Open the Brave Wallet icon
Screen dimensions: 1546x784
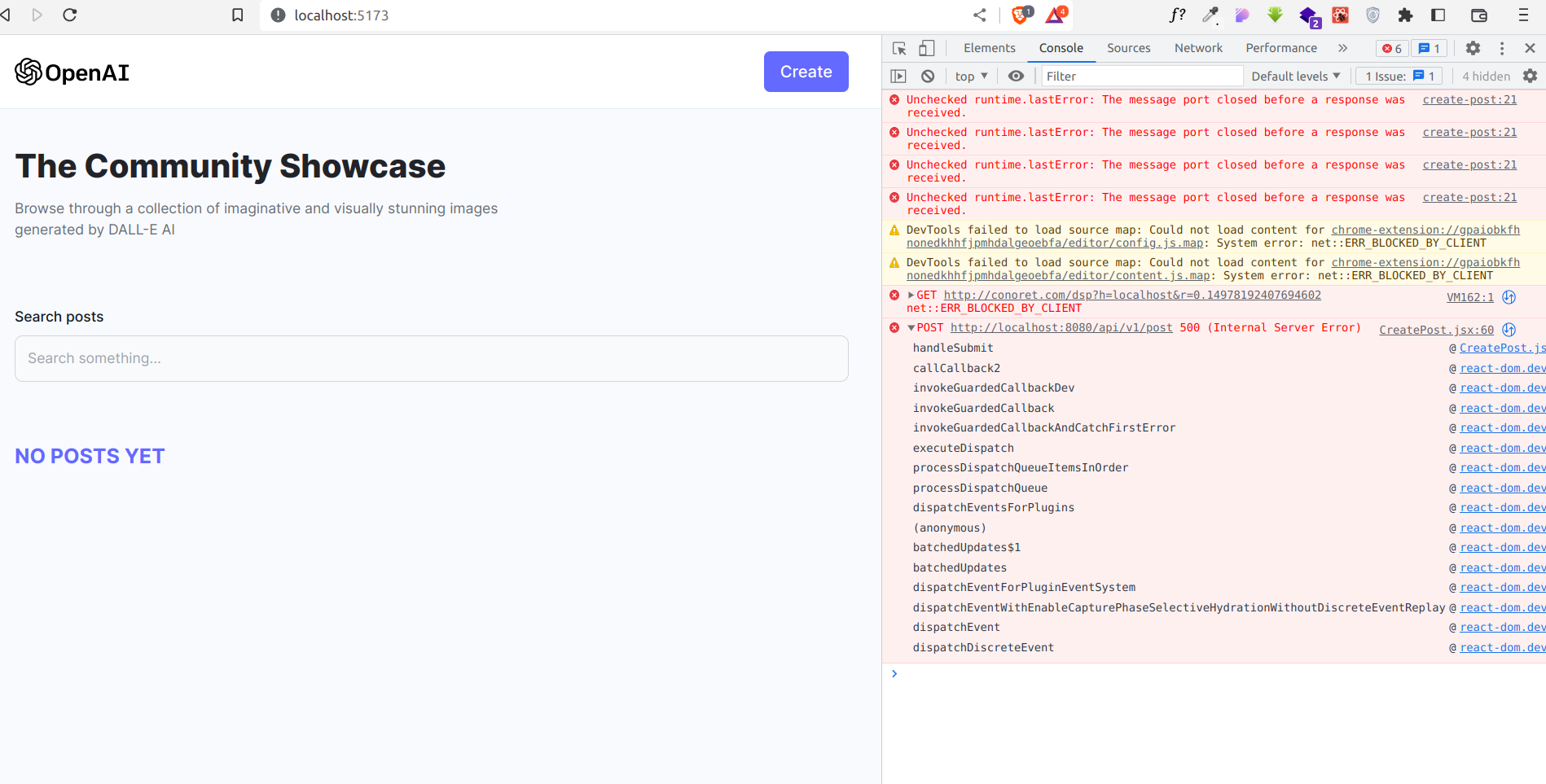coord(1479,15)
